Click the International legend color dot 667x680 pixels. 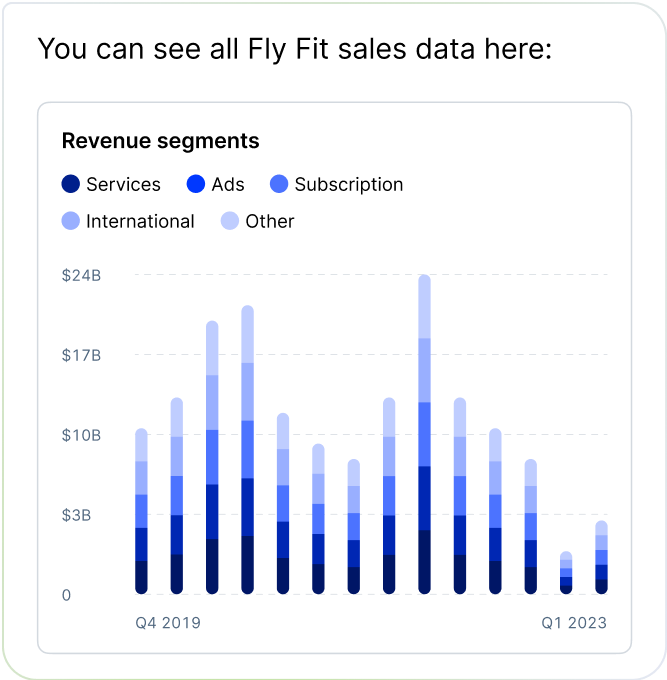coord(71,221)
